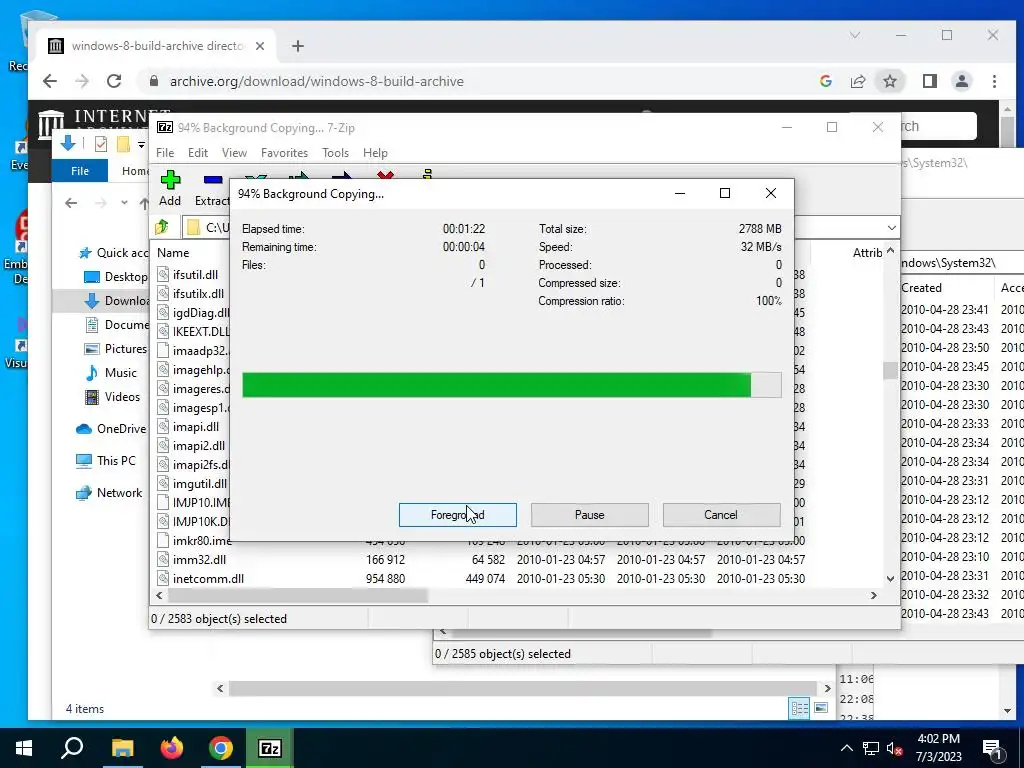1024x768 pixels.
Task: Click the green copy progress bar
Action: [512, 385]
